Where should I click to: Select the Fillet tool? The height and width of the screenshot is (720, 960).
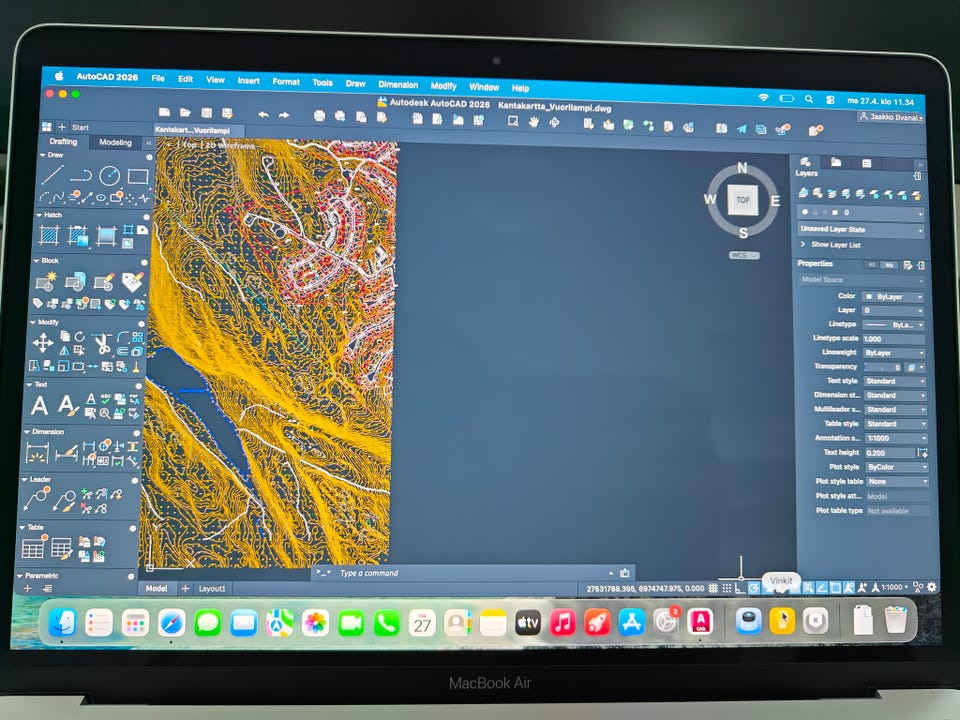coord(122,337)
